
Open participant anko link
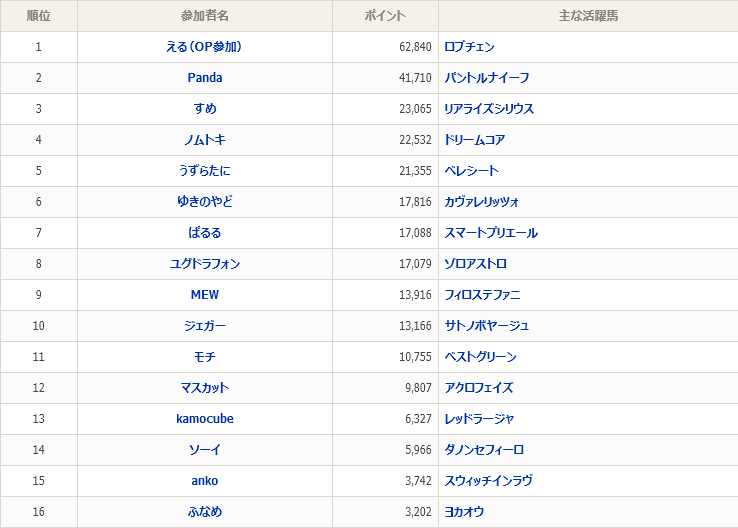coord(205,481)
